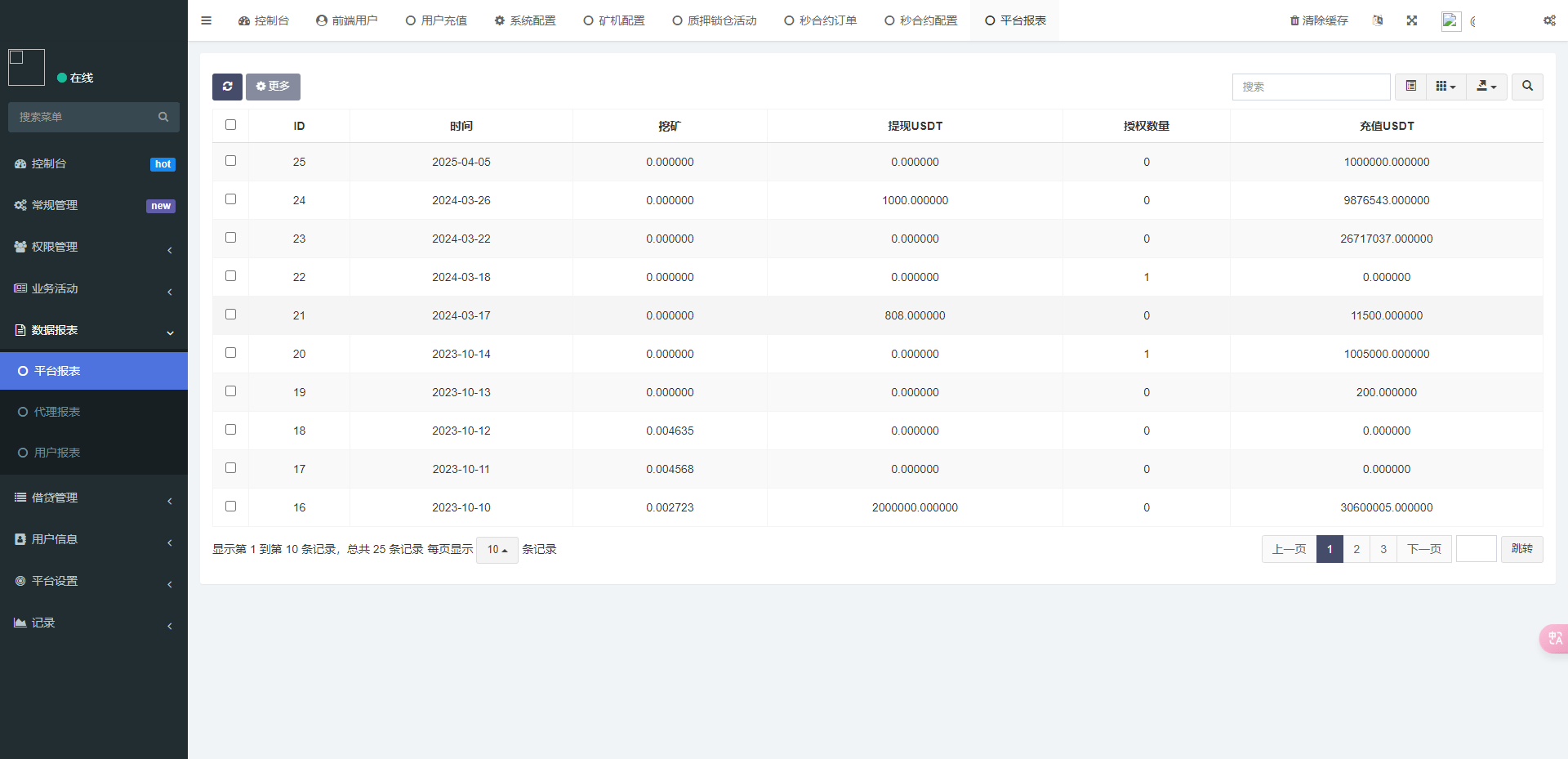Screen dimensions: 1568x759
Task: Click the floating translate icon
Action: [x=1554, y=638]
